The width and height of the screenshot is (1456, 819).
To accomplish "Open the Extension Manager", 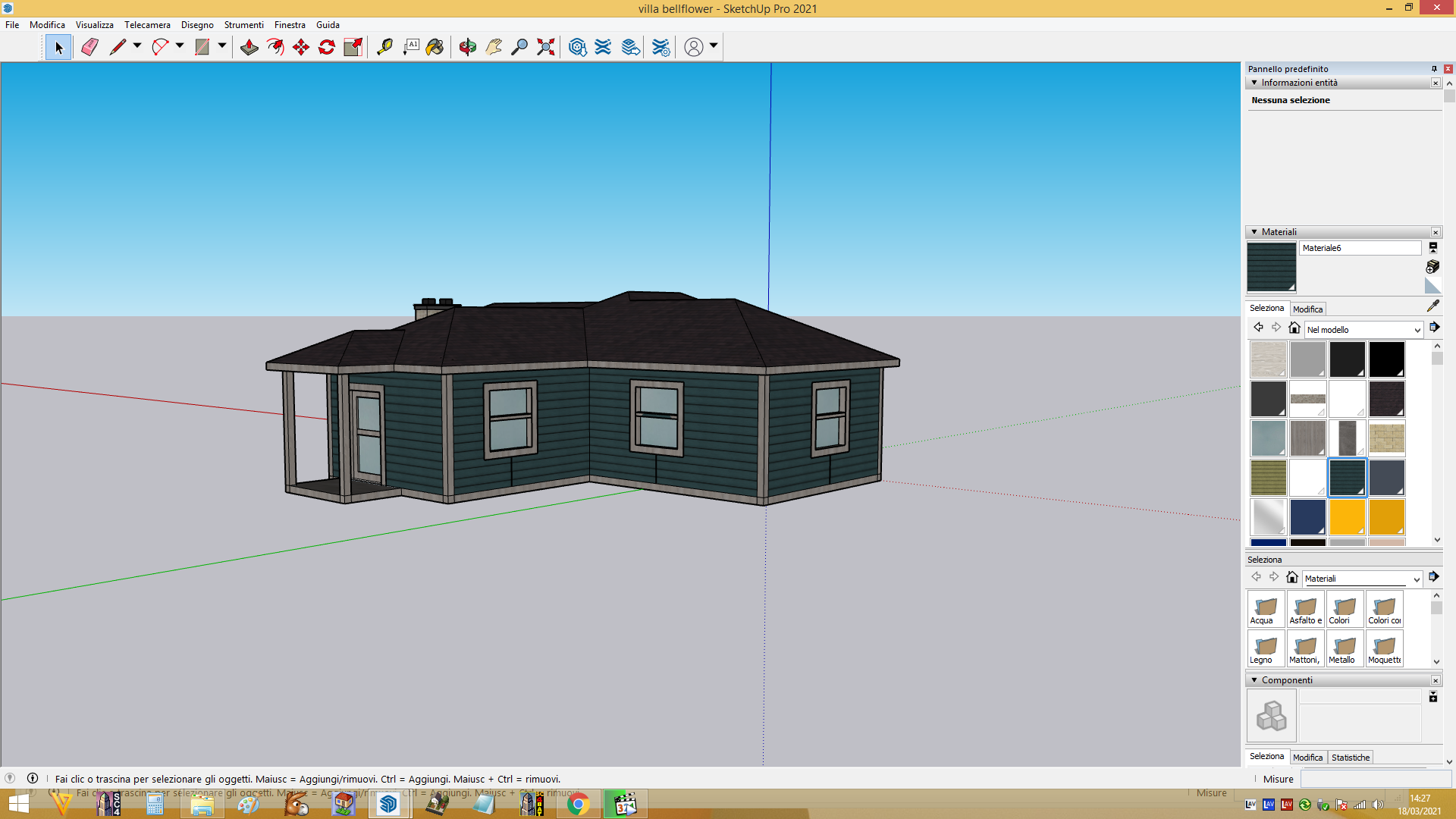I will pyautogui.click(x=661, y=47).
